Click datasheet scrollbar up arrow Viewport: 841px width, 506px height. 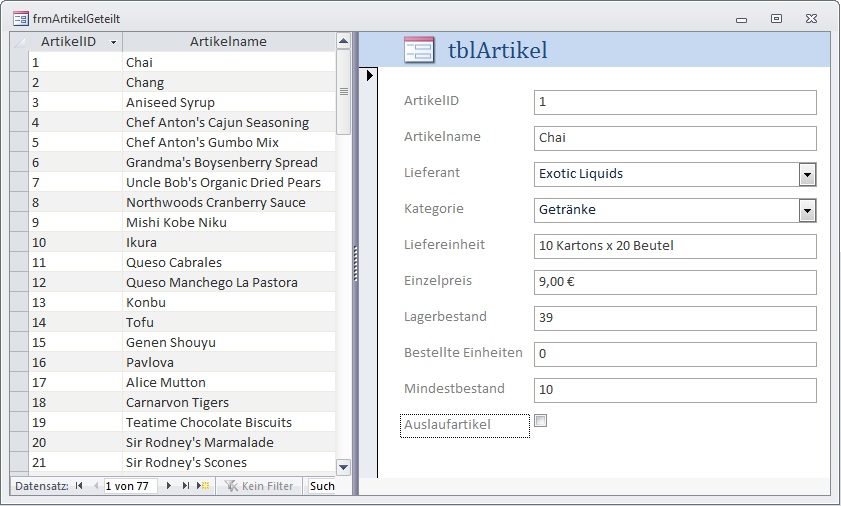click(343, 41)
